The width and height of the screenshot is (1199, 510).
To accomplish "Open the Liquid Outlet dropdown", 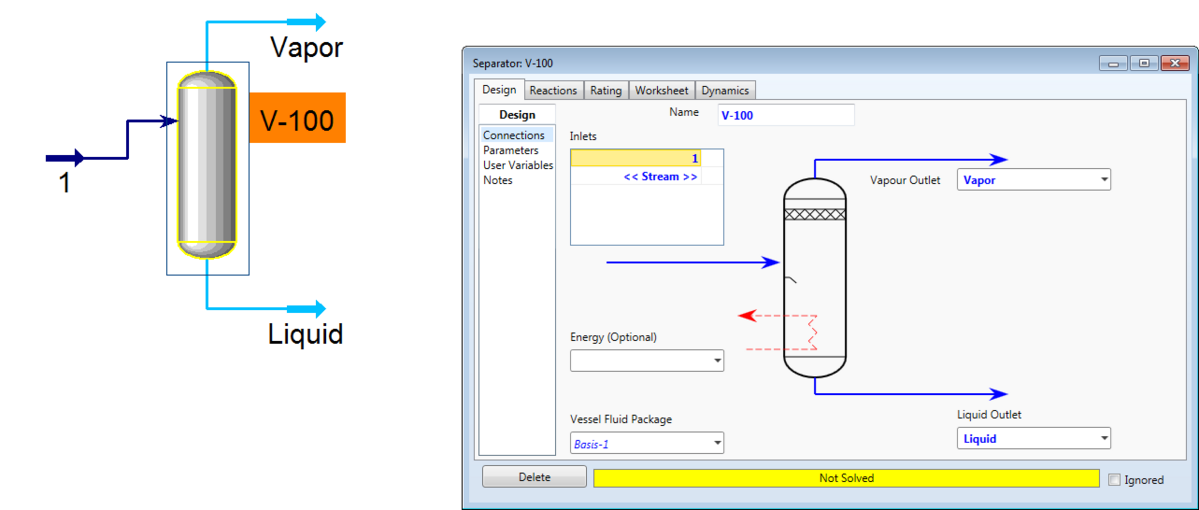I will pyautogui.click(x=1103, y=438).
